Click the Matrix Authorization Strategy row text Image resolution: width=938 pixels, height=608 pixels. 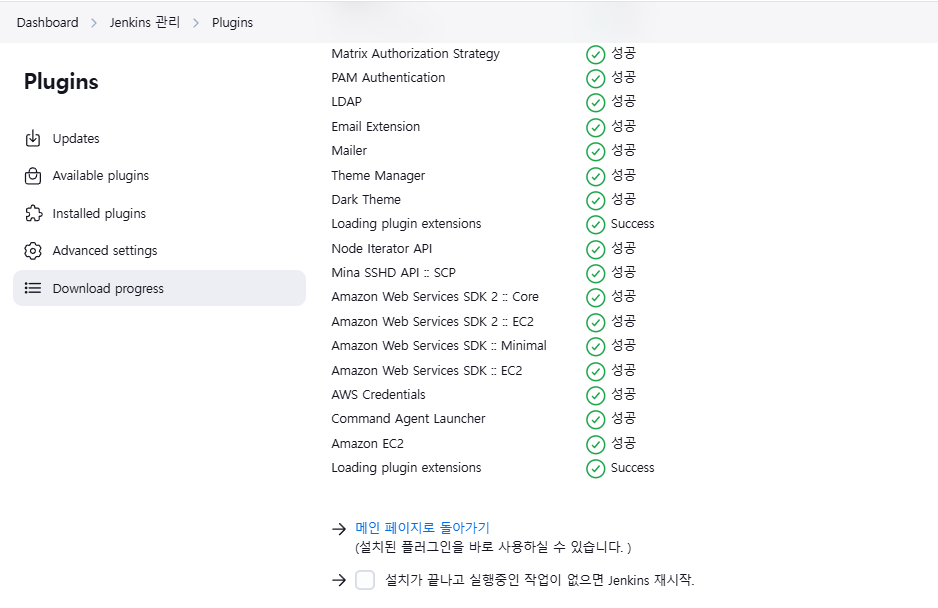[415, 54]
